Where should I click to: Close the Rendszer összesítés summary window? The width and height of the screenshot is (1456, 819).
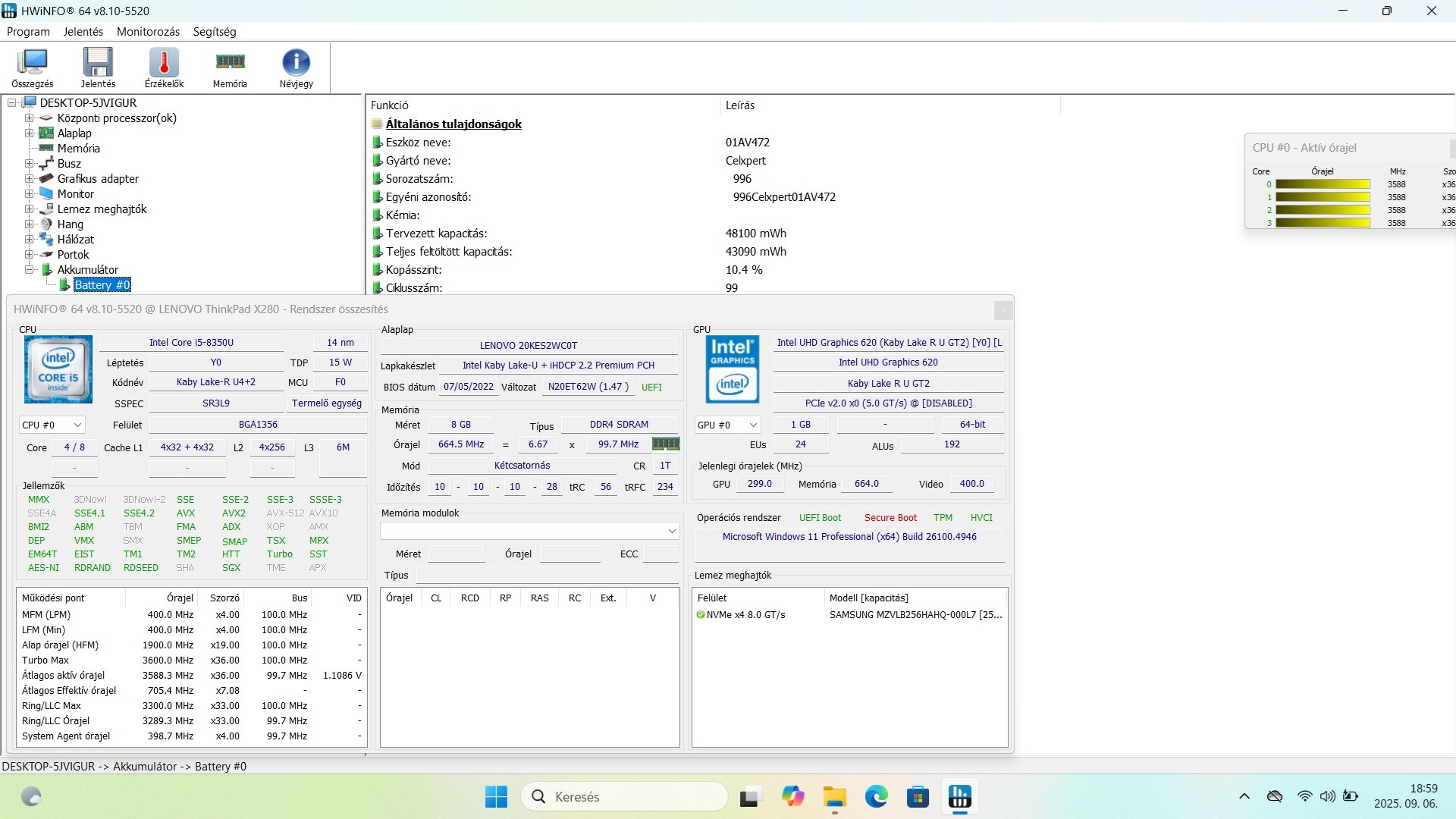pos(1003,310)
